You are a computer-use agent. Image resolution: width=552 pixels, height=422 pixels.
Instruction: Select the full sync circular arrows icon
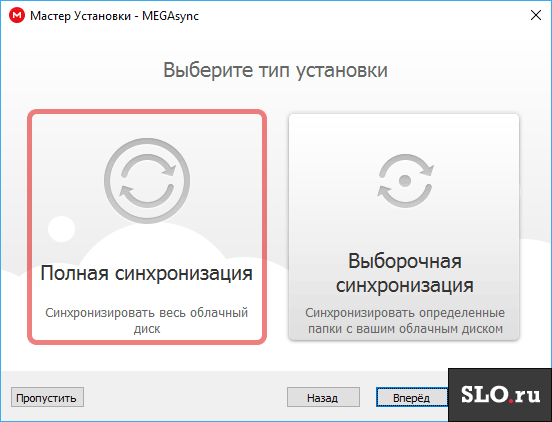tap(147, 181)
